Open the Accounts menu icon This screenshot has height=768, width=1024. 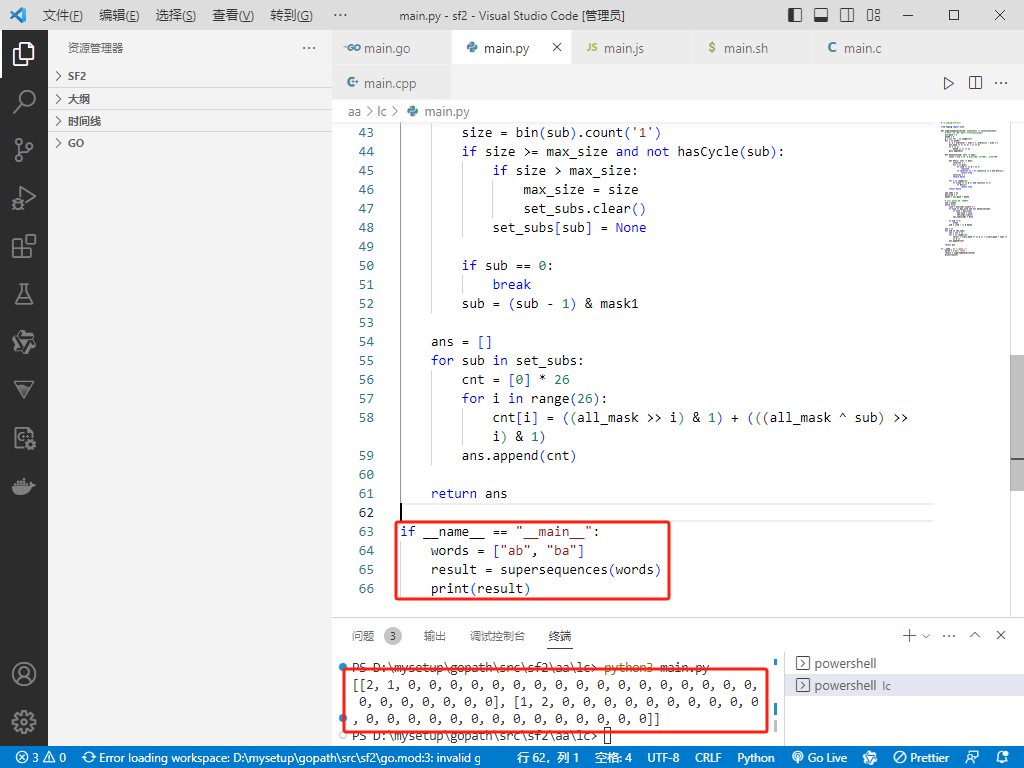click(x=24, y=674)
